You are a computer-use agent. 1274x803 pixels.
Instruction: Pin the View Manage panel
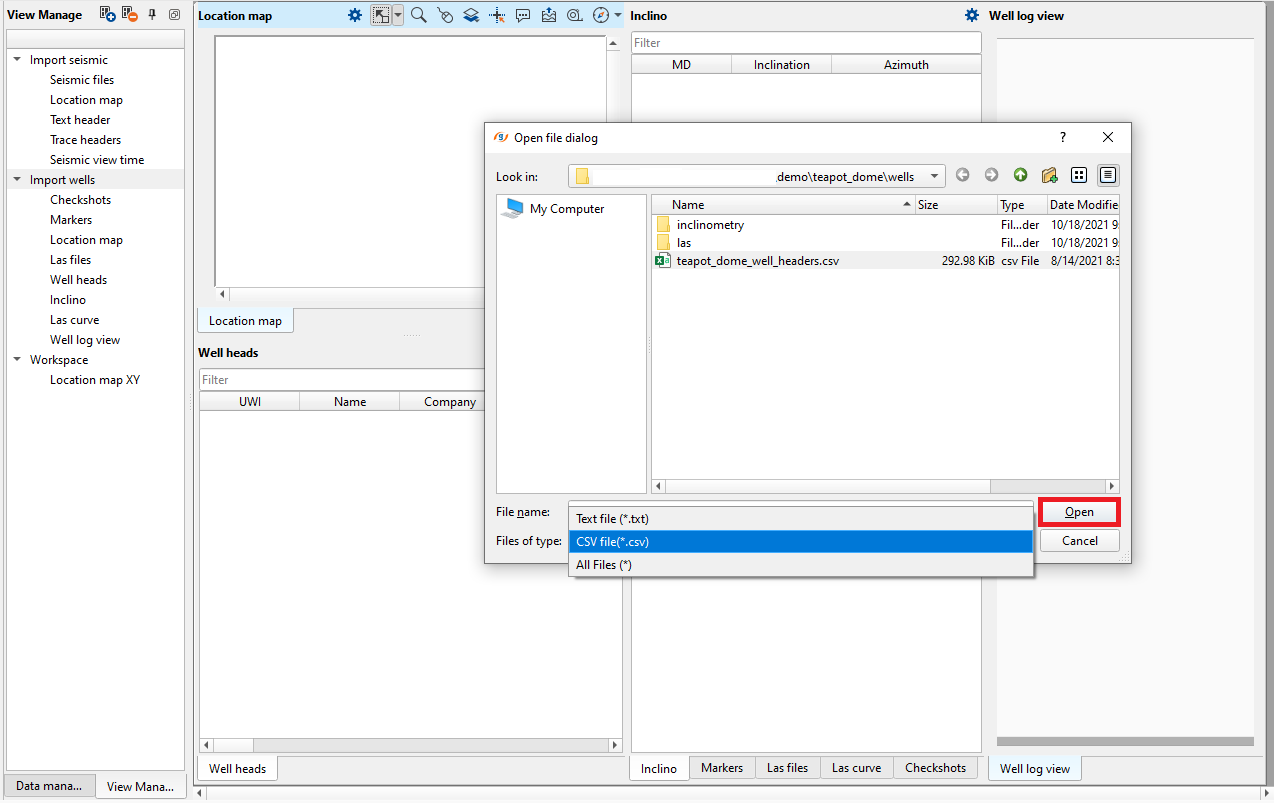(x=152, y=14)
